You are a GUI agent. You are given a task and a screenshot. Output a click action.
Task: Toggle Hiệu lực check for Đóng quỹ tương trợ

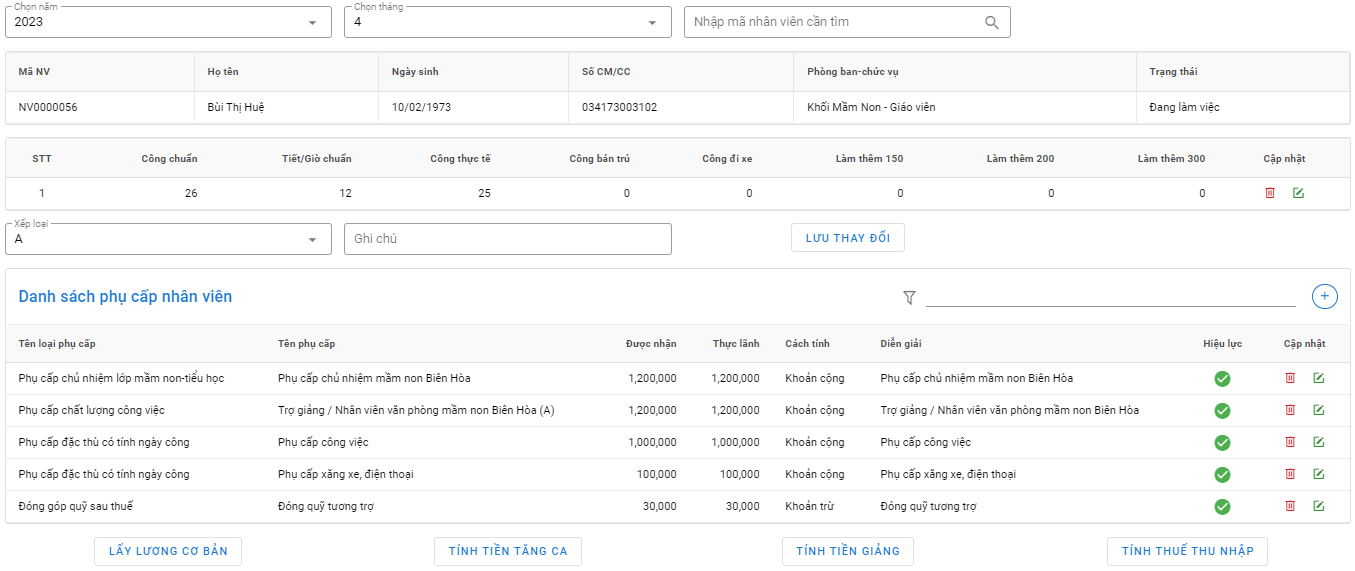tap(1222, 507)
